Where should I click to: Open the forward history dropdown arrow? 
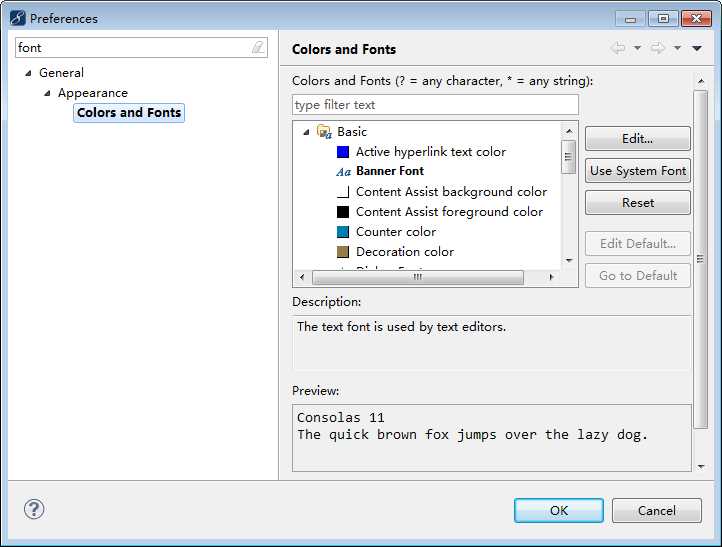(x=677, y=48)
